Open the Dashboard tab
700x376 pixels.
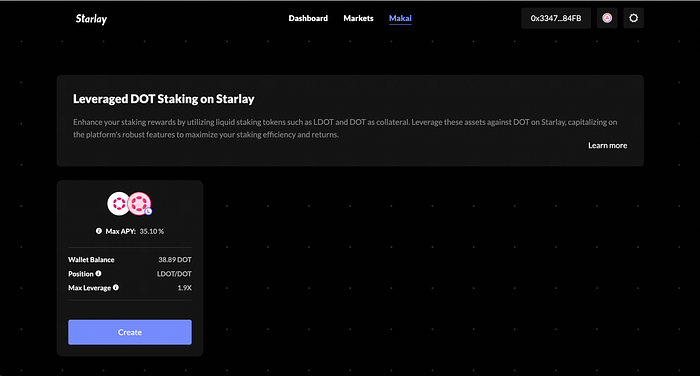pos(308,18)
